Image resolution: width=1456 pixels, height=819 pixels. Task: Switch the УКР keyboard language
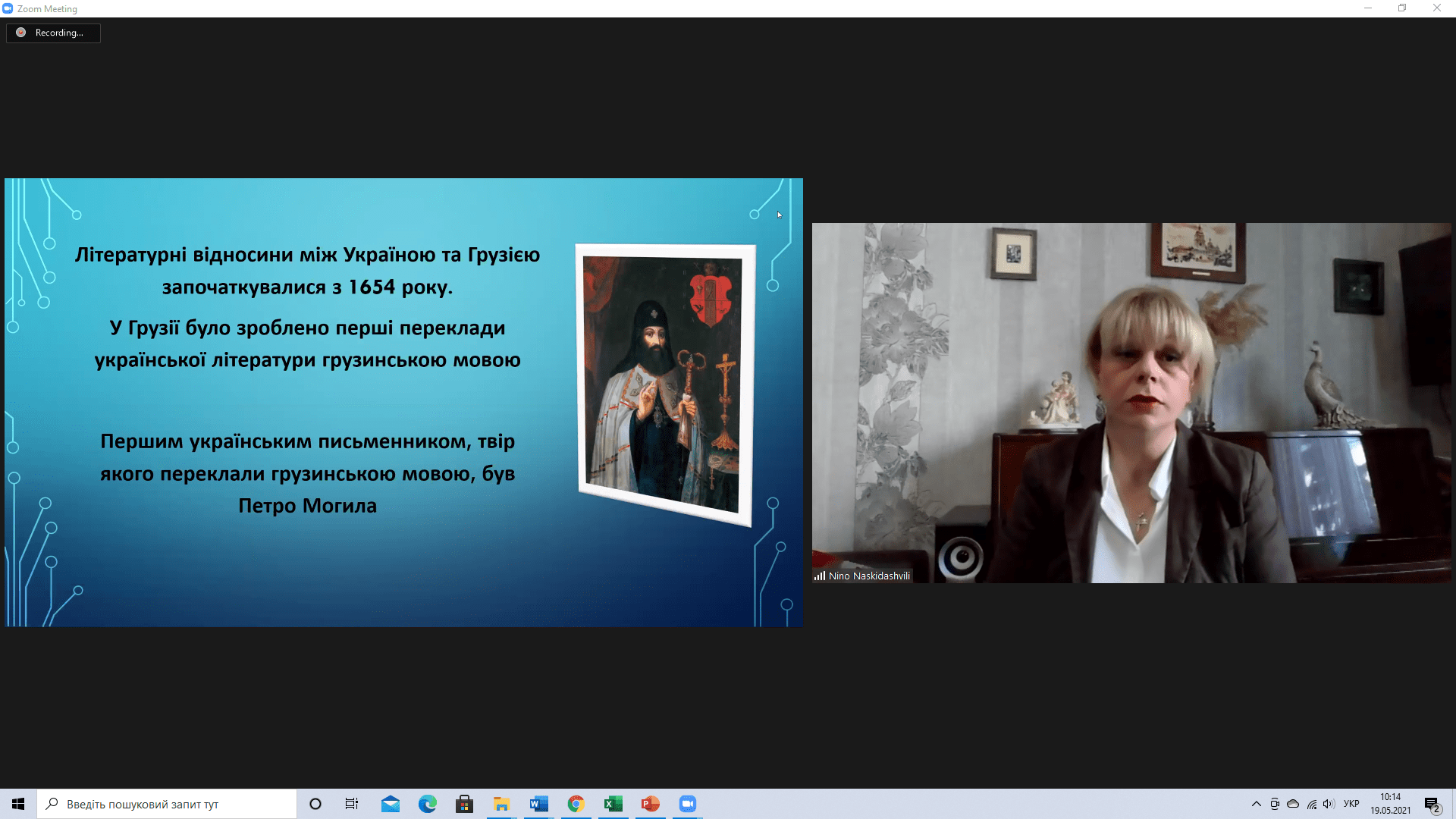[1351, 804]
